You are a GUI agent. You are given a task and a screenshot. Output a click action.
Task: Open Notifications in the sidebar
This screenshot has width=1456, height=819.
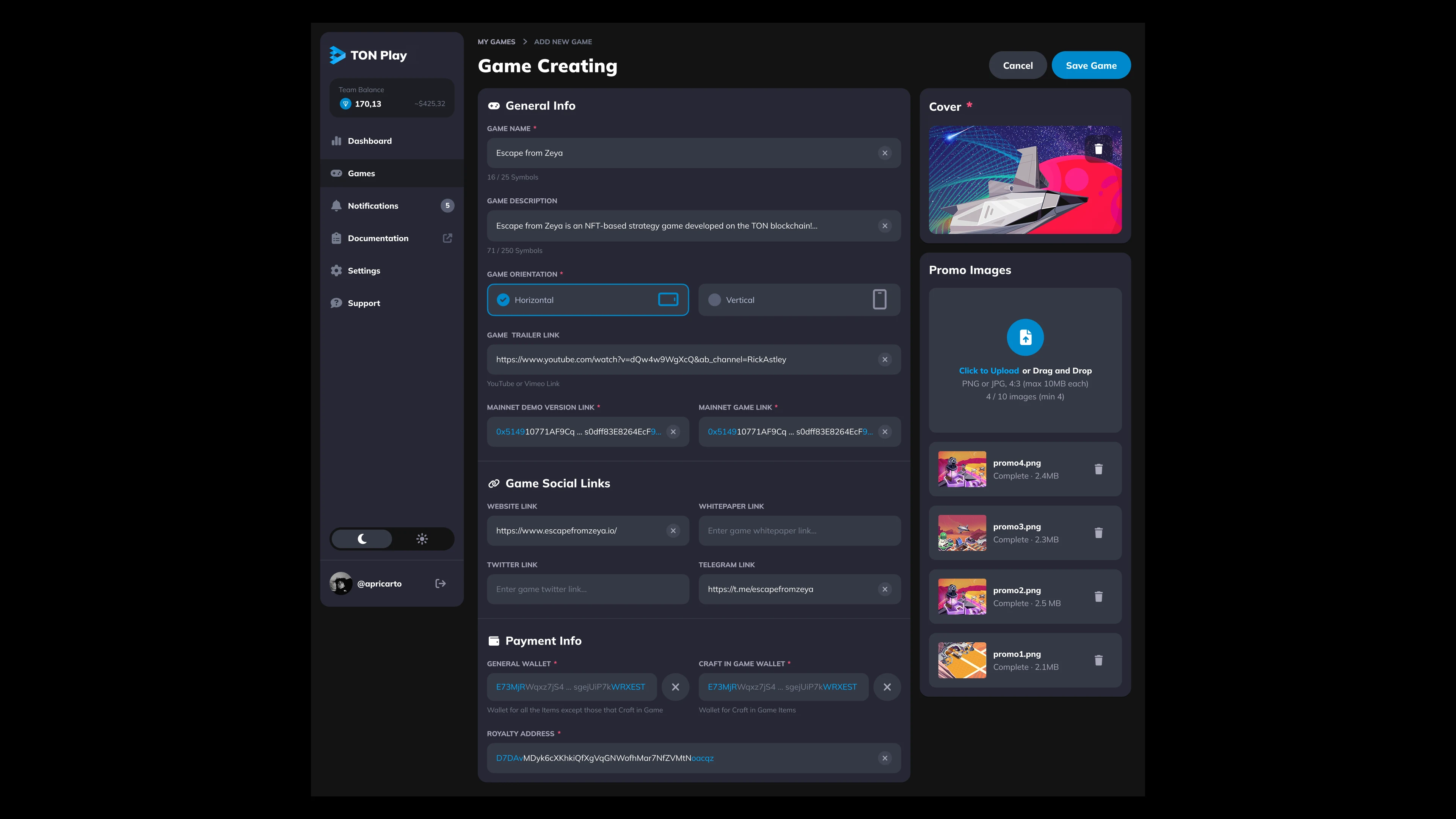pos(392,206)
